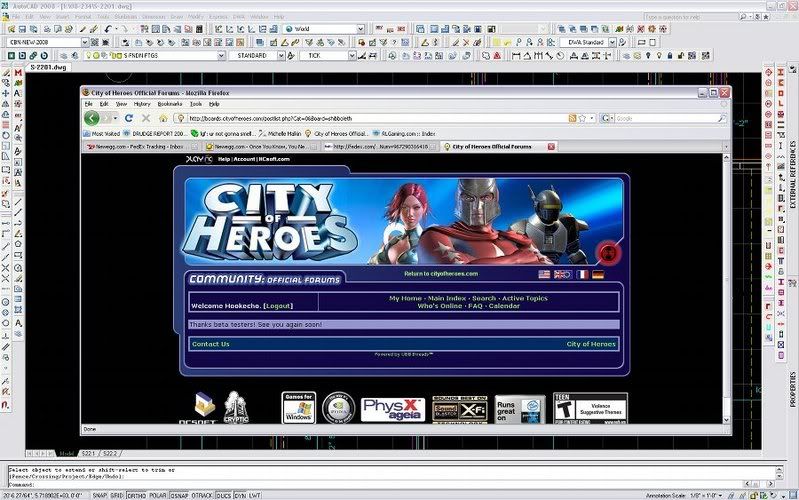Open the World UCS dropdown

[360, 29]
